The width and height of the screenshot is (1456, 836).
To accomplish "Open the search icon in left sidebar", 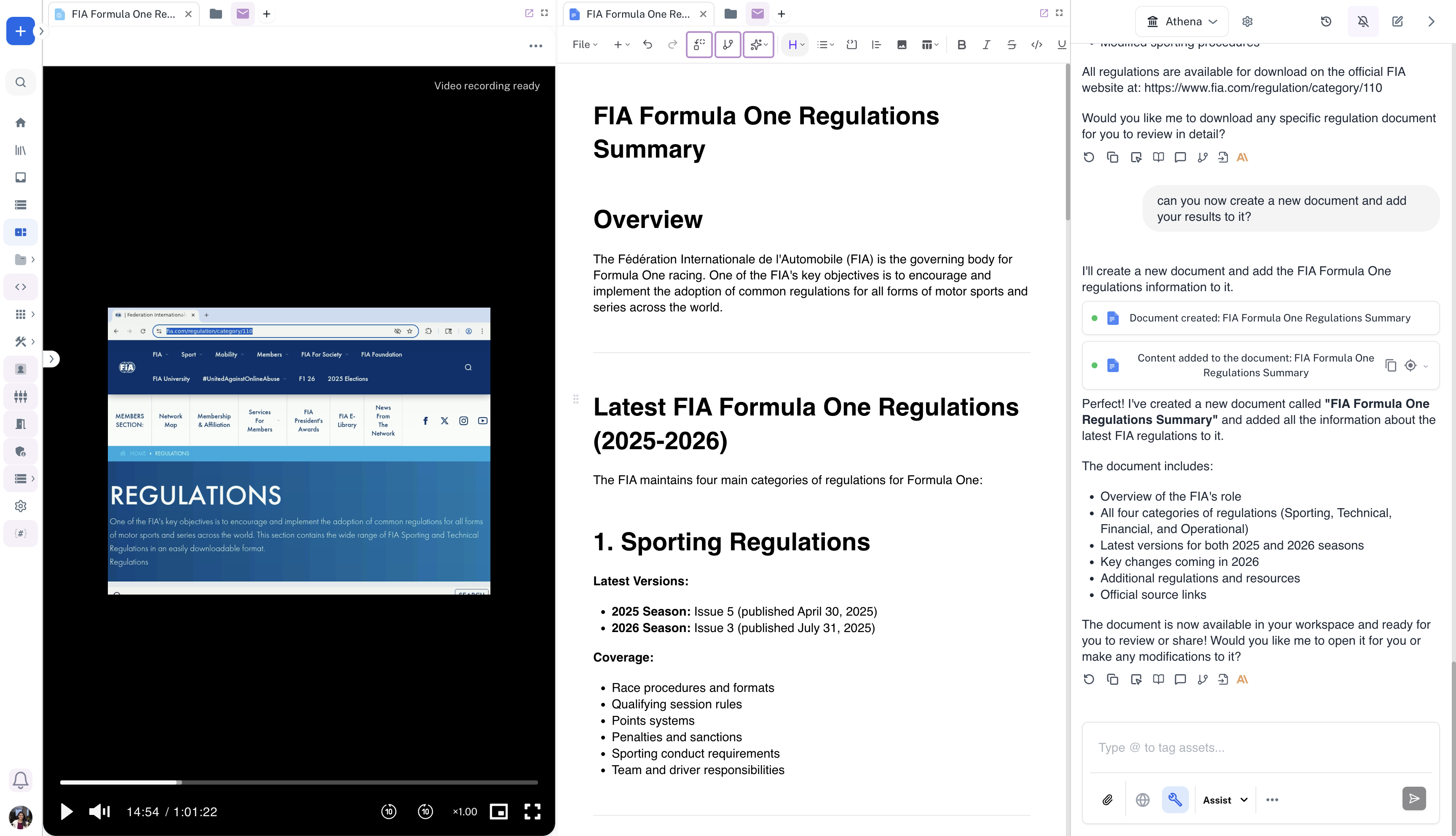I will pos(21,82).
